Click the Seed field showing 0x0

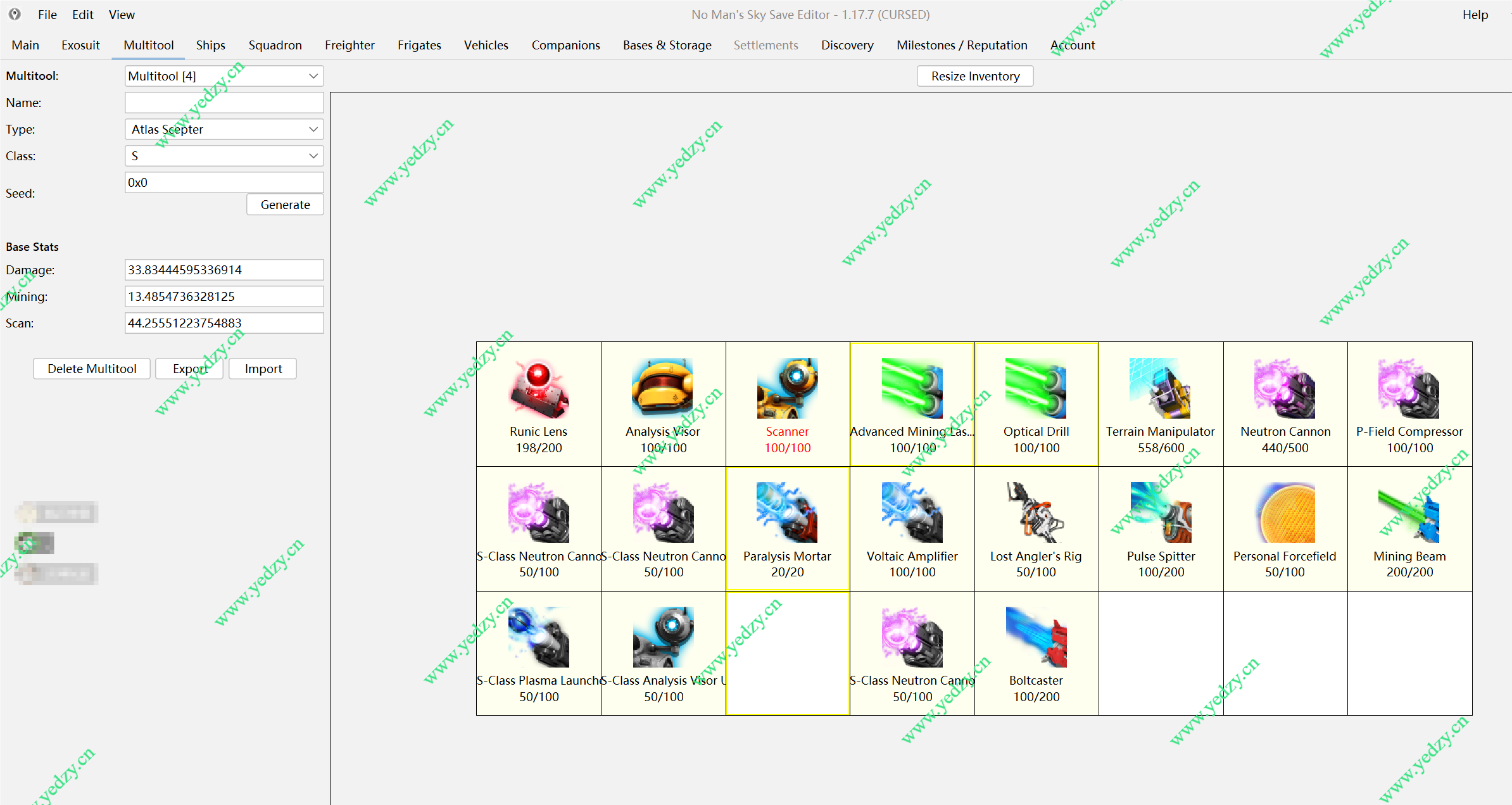click(x=224, y=182)
